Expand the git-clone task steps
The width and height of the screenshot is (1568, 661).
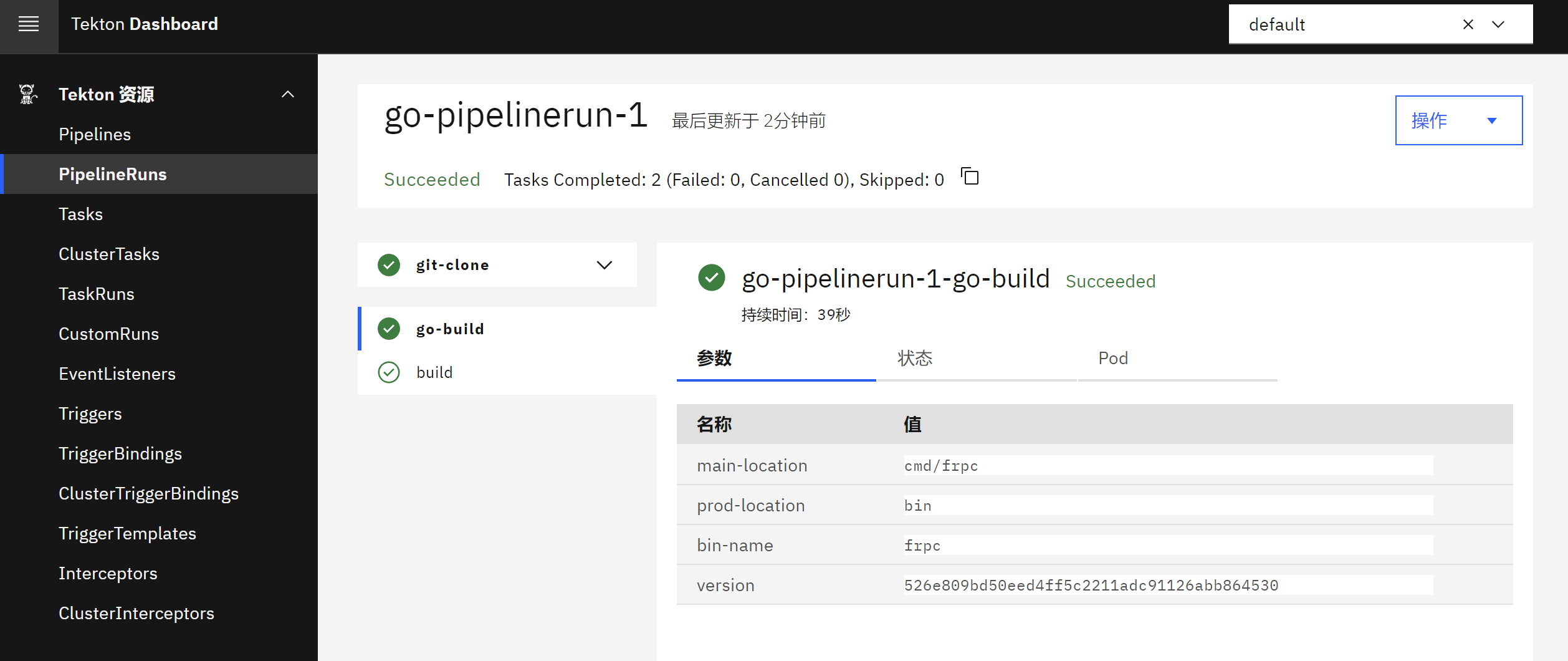coord(604,265)
